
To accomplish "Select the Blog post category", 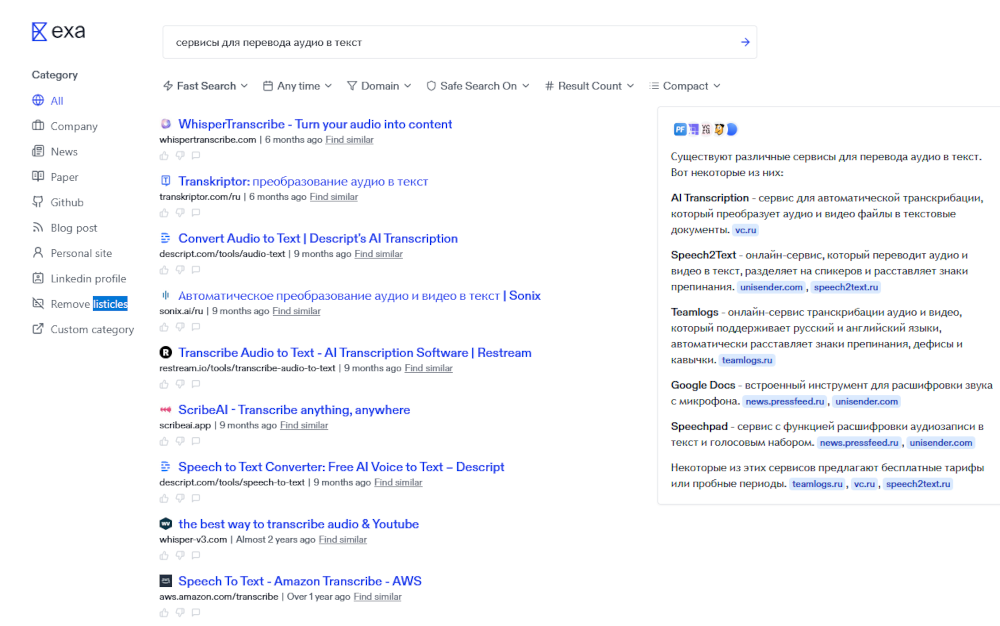I will 65,228.
